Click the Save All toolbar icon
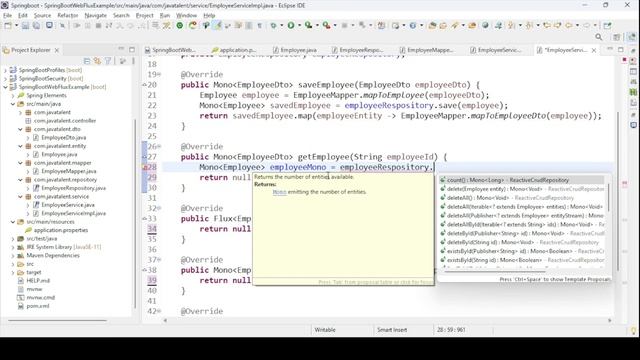Image resolution: width=640 pixels, height=360 pixels. pos(36,25)
